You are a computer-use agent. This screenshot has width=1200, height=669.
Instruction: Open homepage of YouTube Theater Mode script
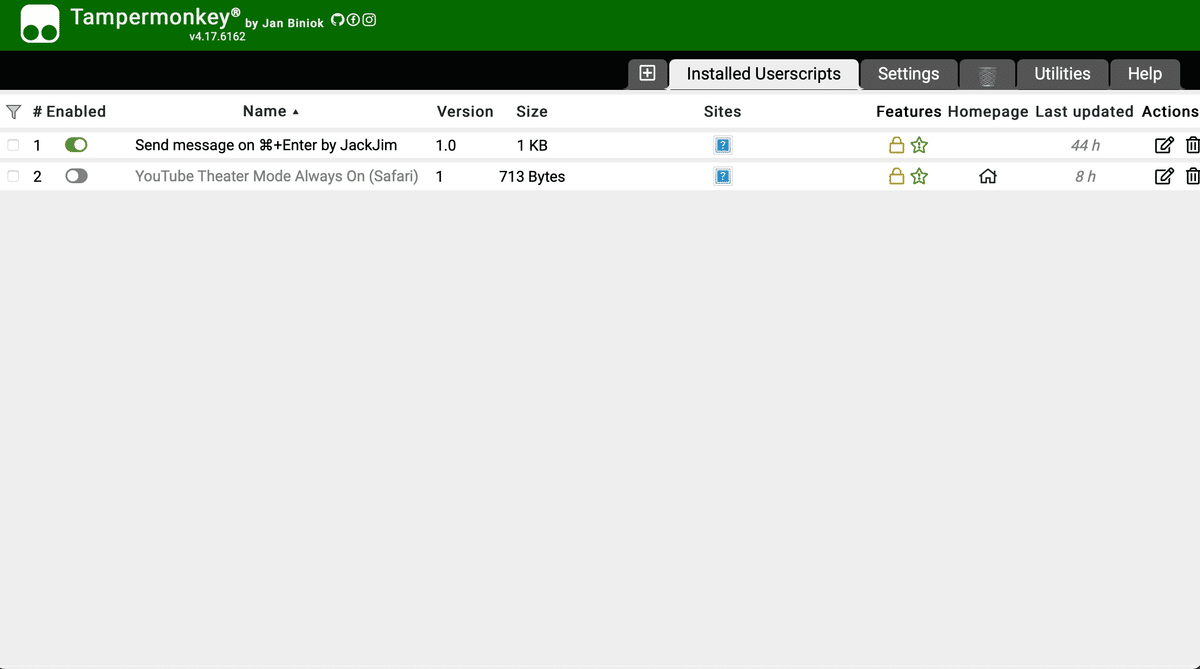(x=988, y=177)
